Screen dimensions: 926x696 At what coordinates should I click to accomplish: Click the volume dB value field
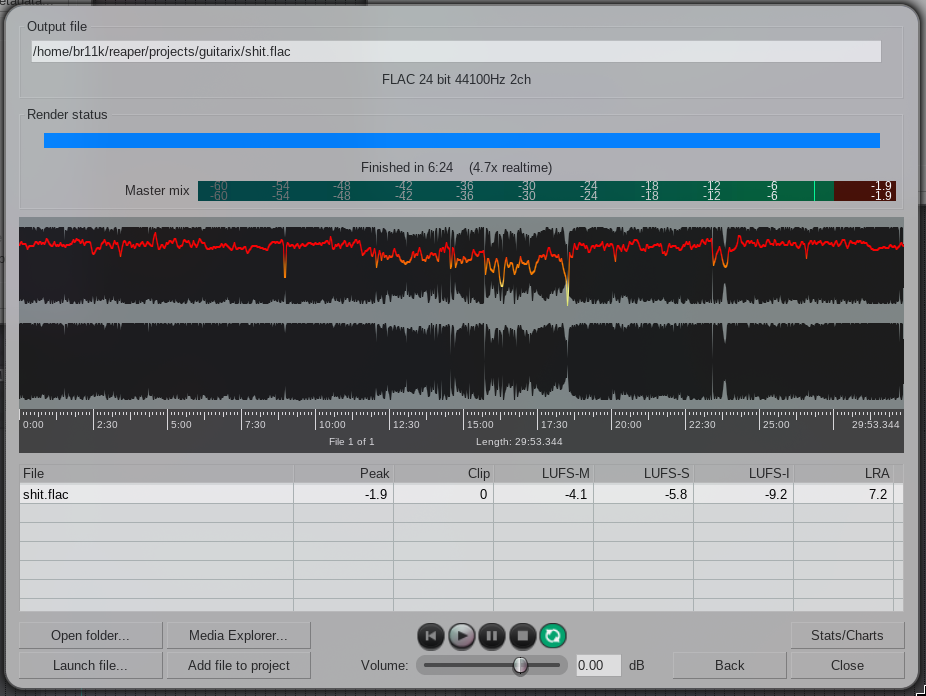(x=598, y=665)
